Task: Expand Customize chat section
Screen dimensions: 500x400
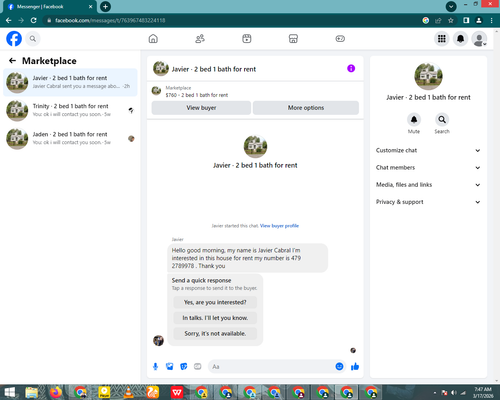Action: 428,150
